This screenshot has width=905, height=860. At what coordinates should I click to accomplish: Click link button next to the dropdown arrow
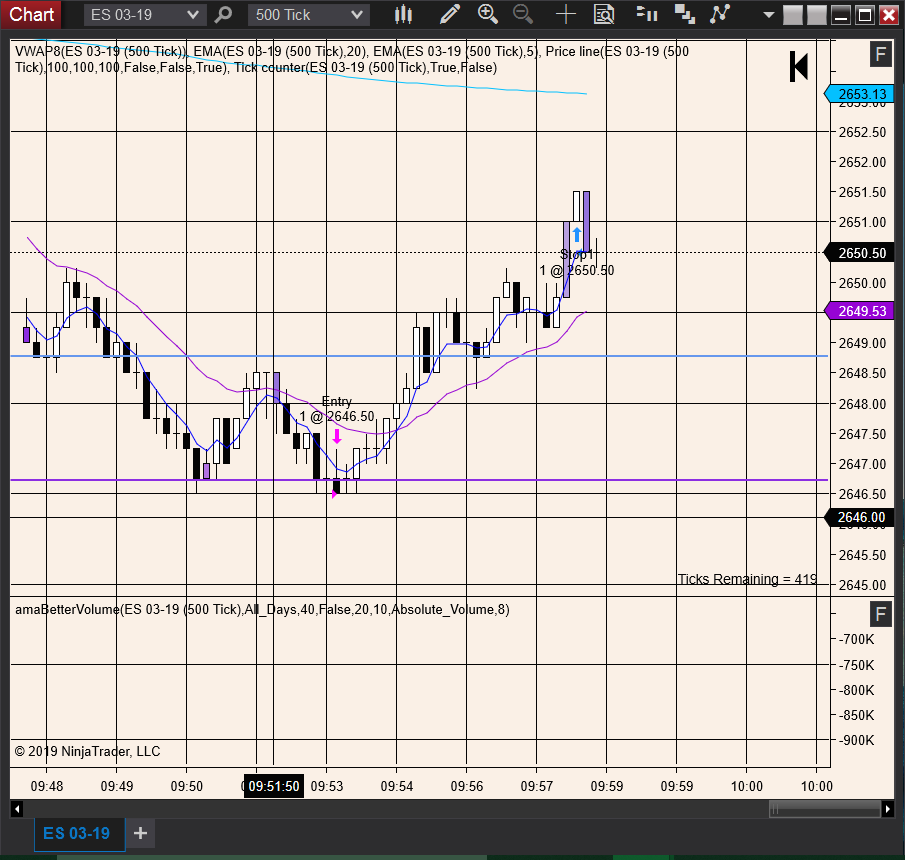(x=793, y=14)
